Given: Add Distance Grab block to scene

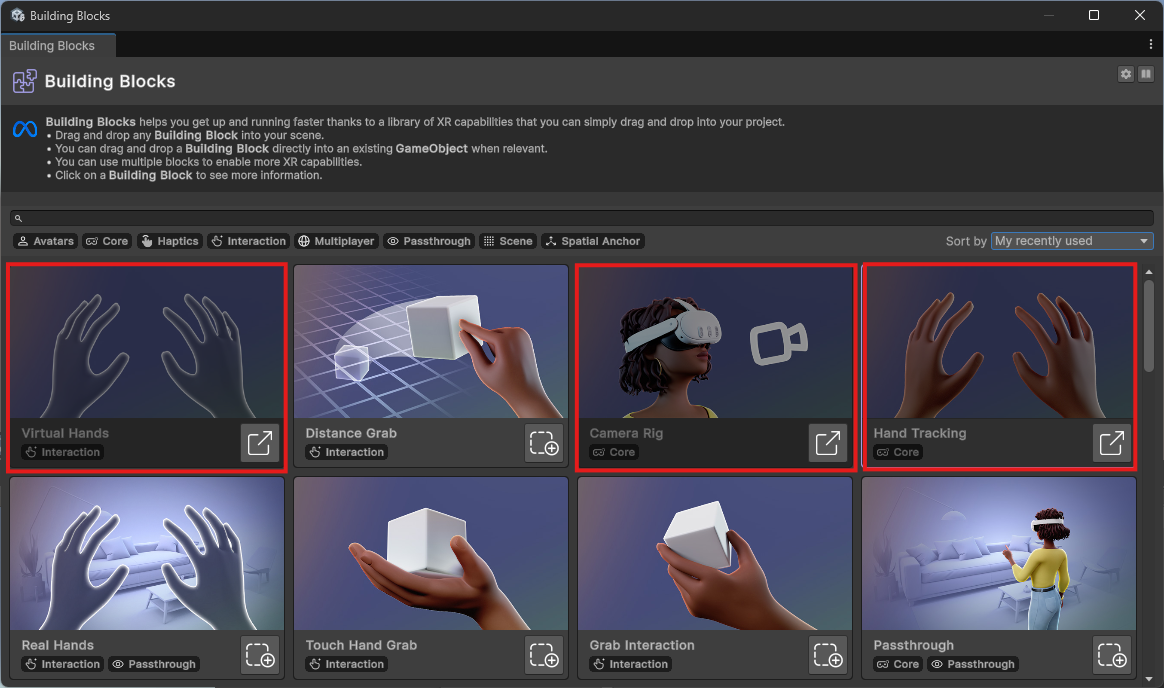Looking at the screenshot, I should (x=543, y=443).
